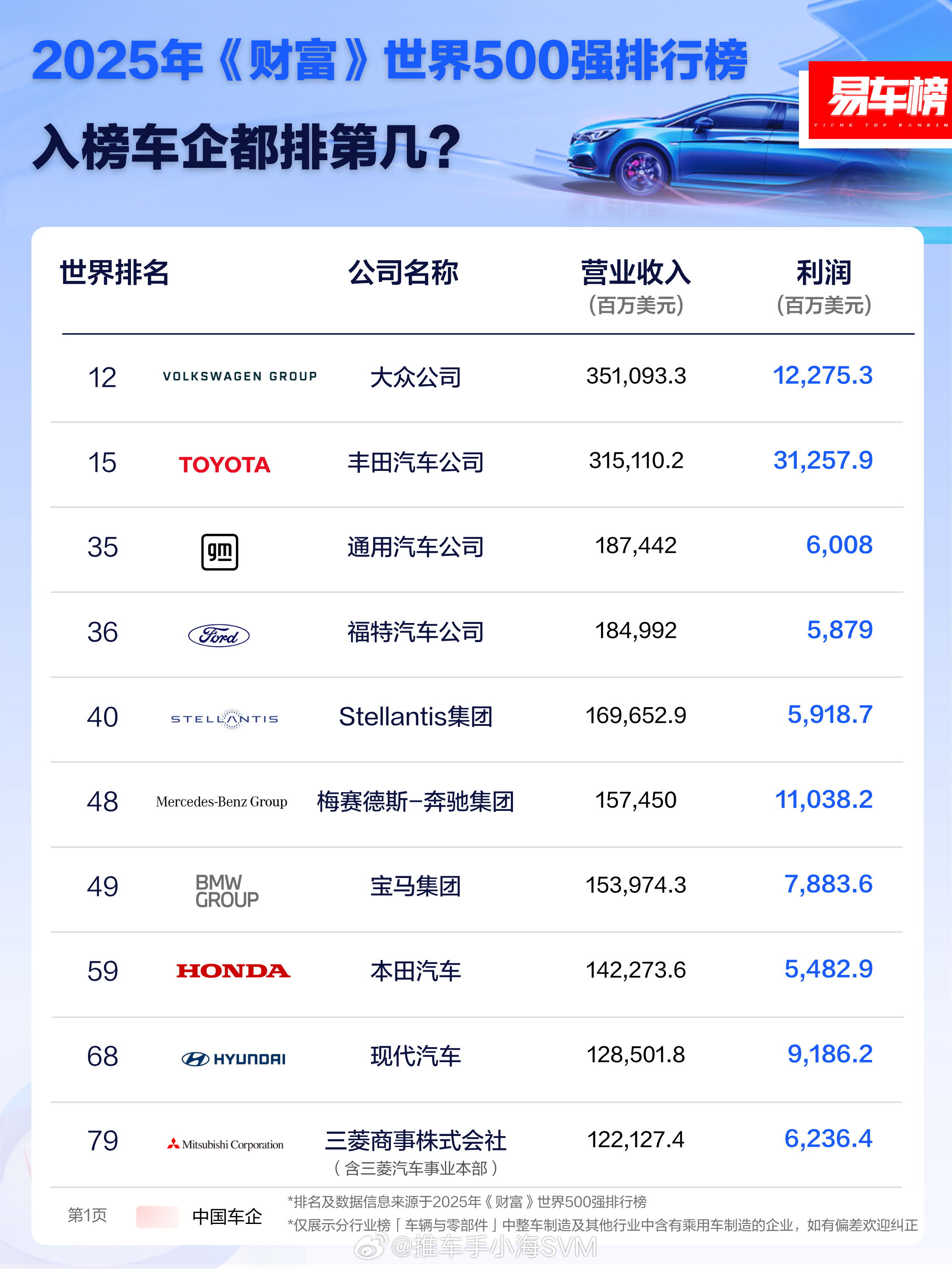
Task: Click Volkswagen's revenue 351,093.3
Action: (x=636, y=377)
